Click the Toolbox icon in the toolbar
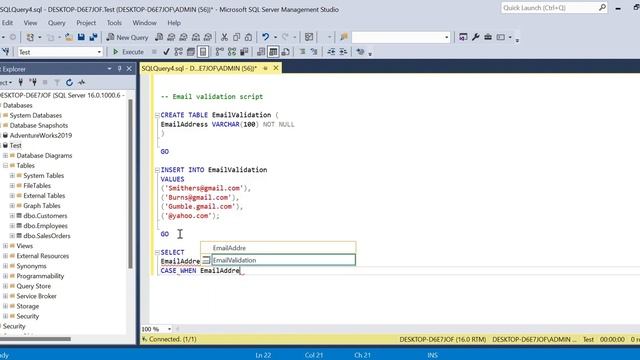Screen dimensions: 640x360 click(488, 37)
